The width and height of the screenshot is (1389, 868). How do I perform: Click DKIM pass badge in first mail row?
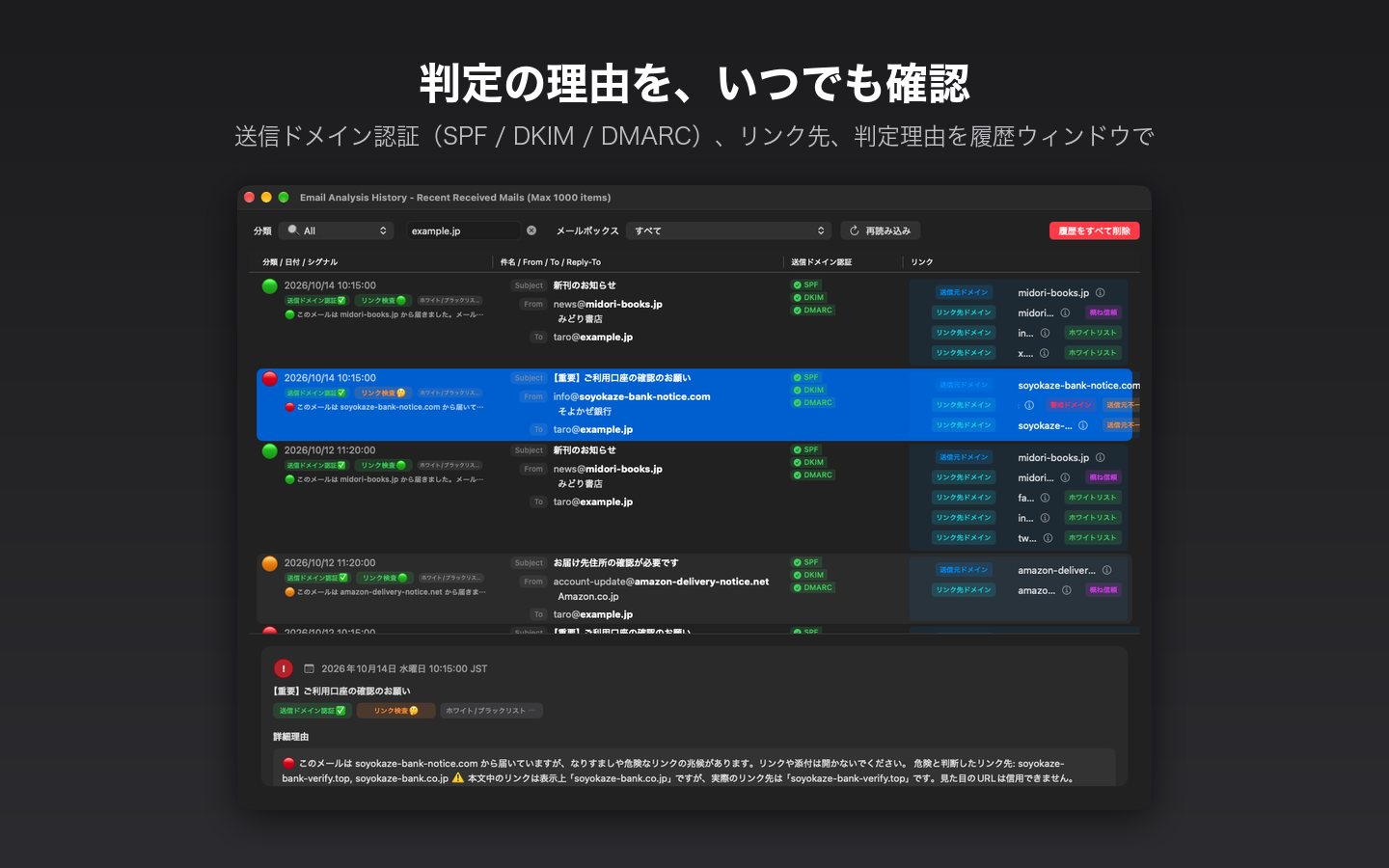(808, 298)
